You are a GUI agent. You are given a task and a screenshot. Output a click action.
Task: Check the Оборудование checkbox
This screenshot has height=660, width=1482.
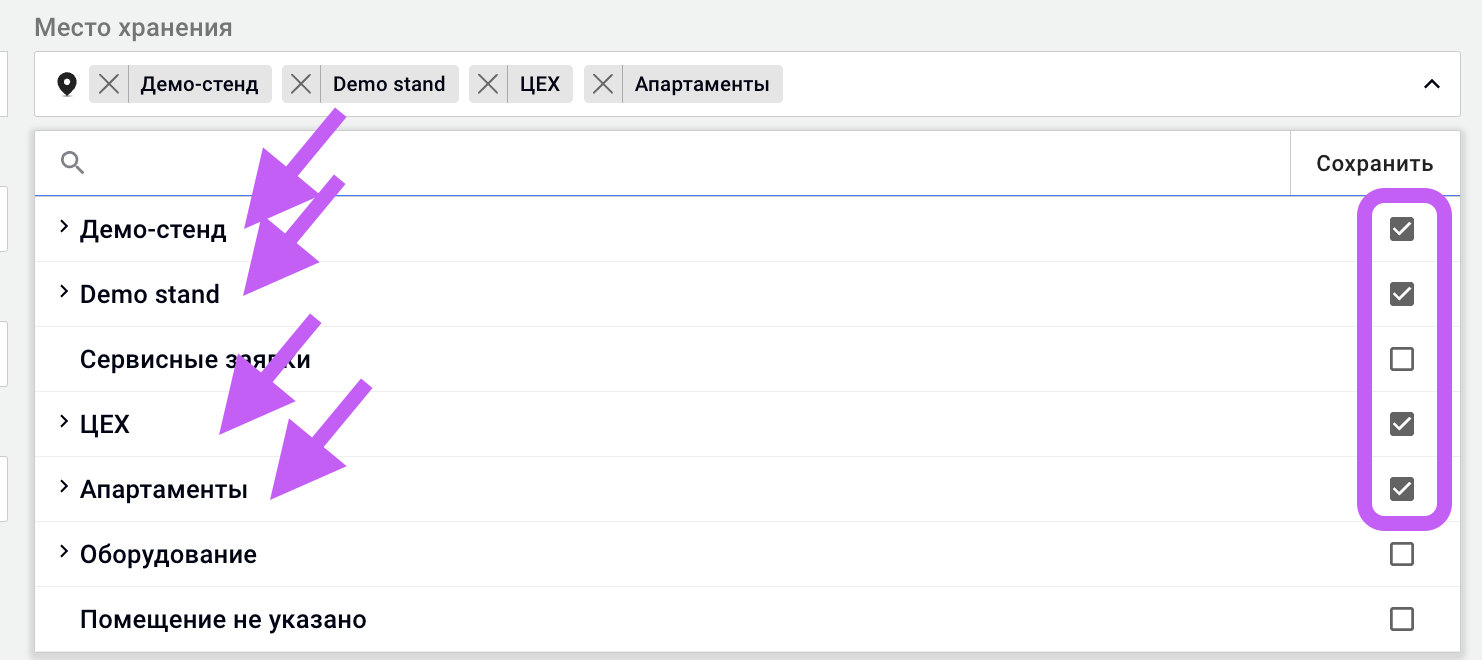point(1402,554)
